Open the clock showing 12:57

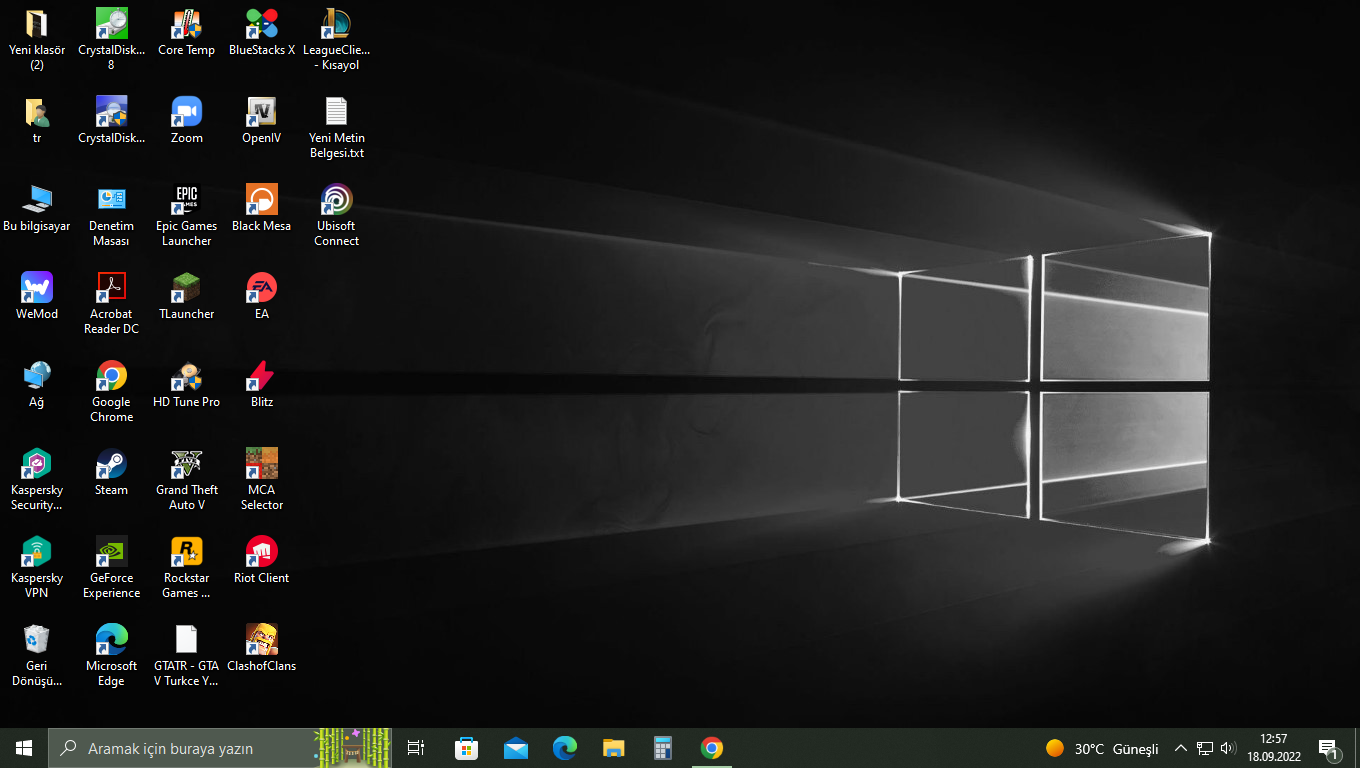click(1274, 748)
